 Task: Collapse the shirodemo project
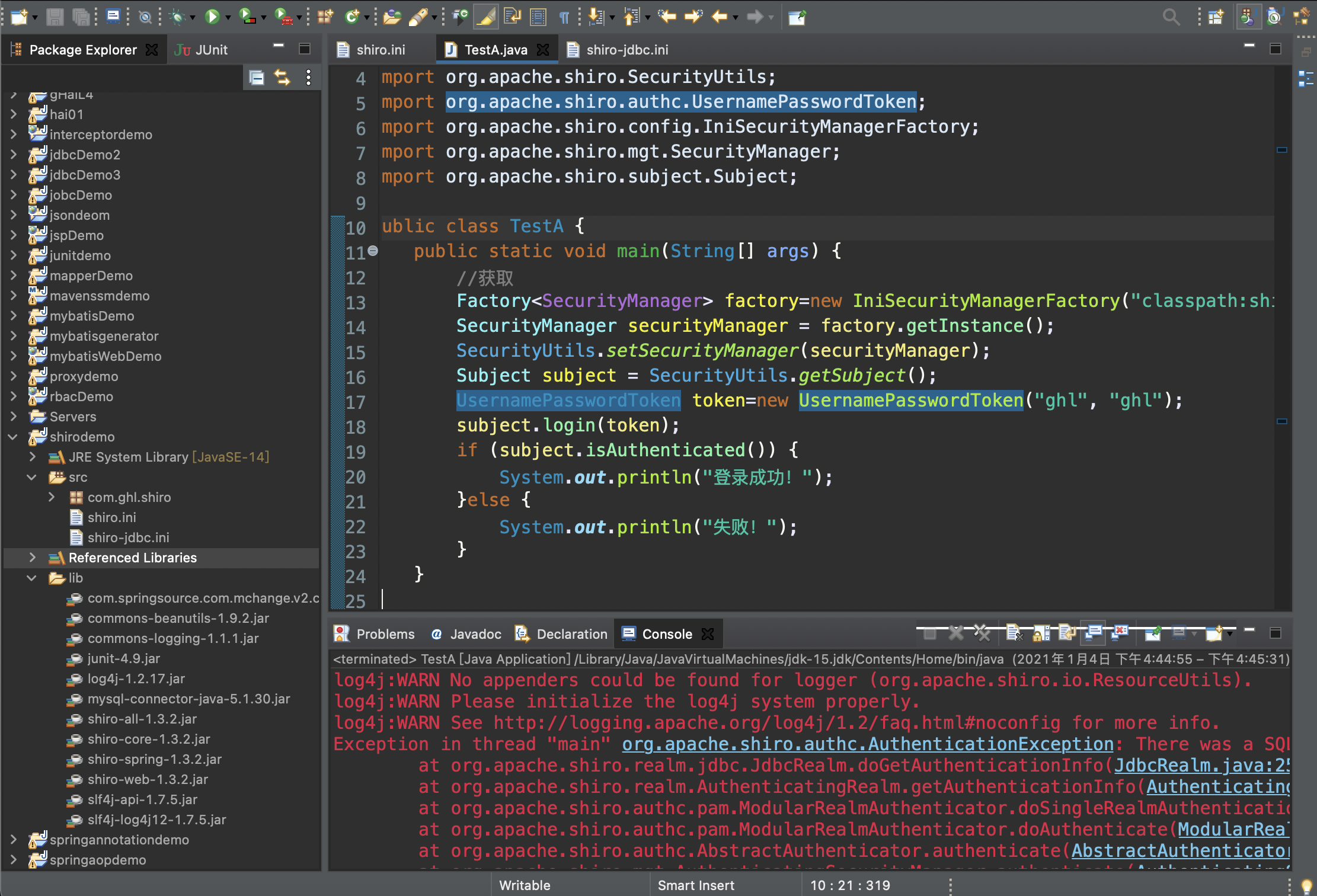point(13,437)
